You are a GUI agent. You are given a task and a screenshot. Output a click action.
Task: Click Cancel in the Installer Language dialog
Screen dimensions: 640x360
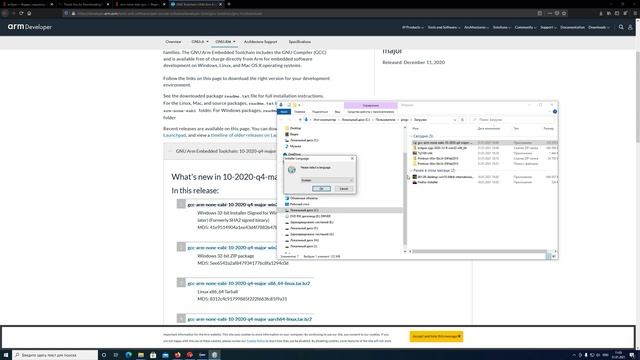(344, 189)
